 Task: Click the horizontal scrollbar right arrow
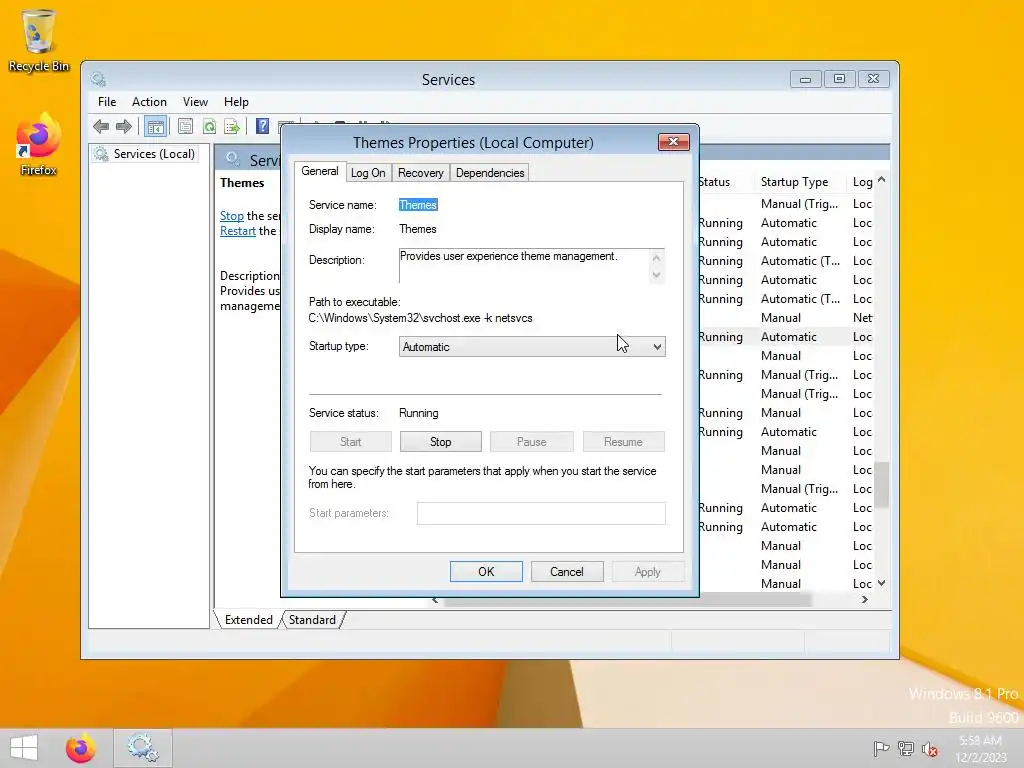[x=865, y=600]
